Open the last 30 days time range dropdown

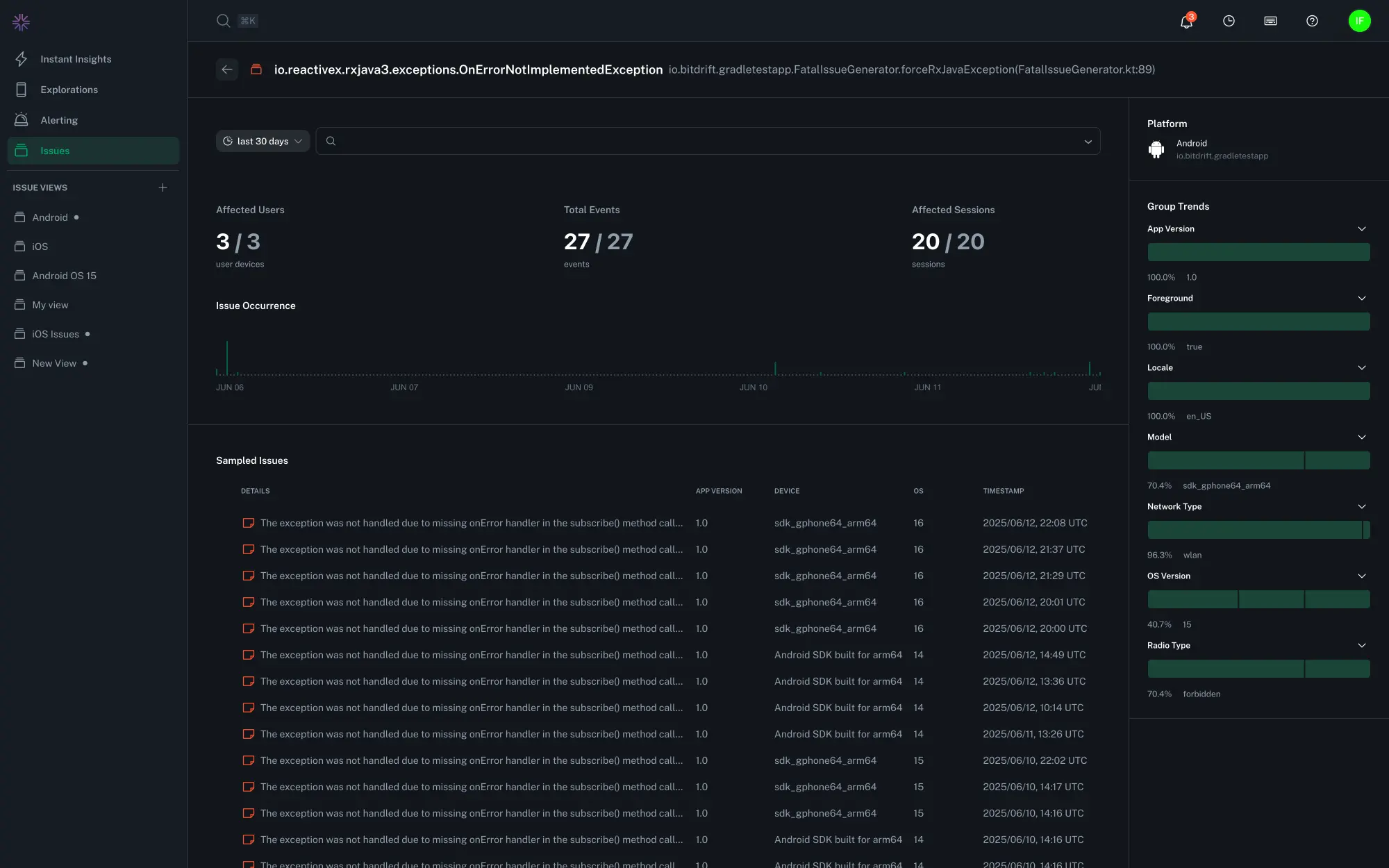click(263, 141)
